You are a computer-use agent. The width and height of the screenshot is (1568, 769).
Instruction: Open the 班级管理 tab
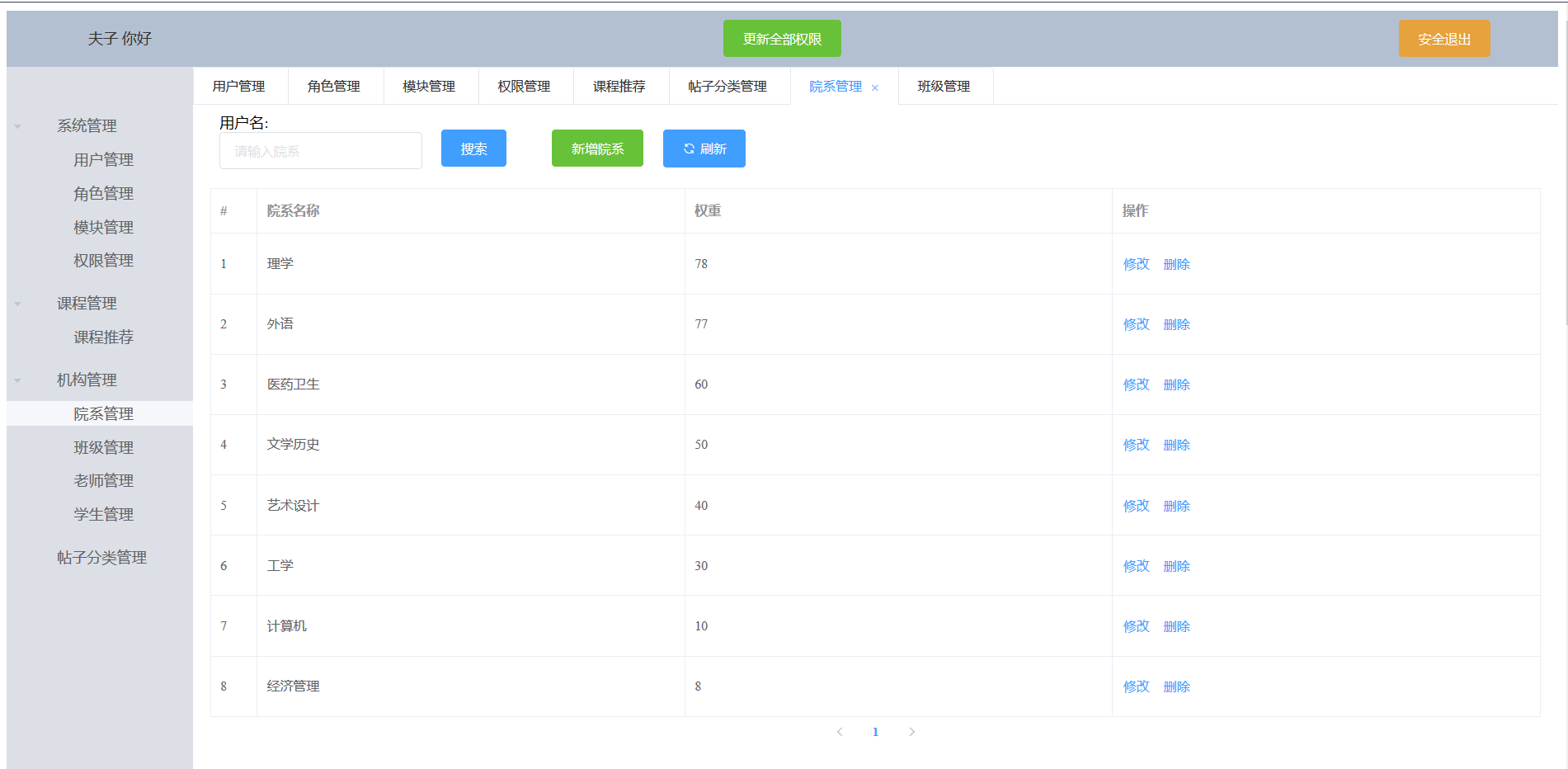pyautogui.click(x=944, y=86)
